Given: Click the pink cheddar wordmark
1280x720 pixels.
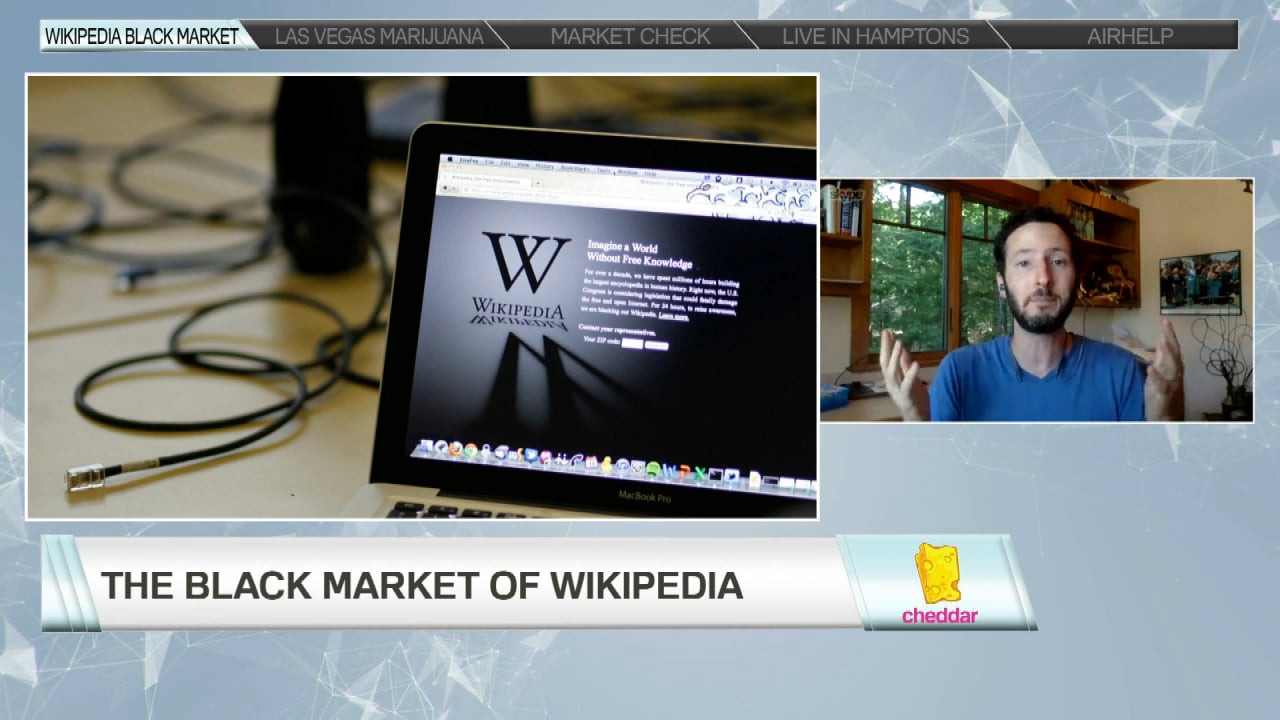Looking at the screenshot, I should [939, 616].
